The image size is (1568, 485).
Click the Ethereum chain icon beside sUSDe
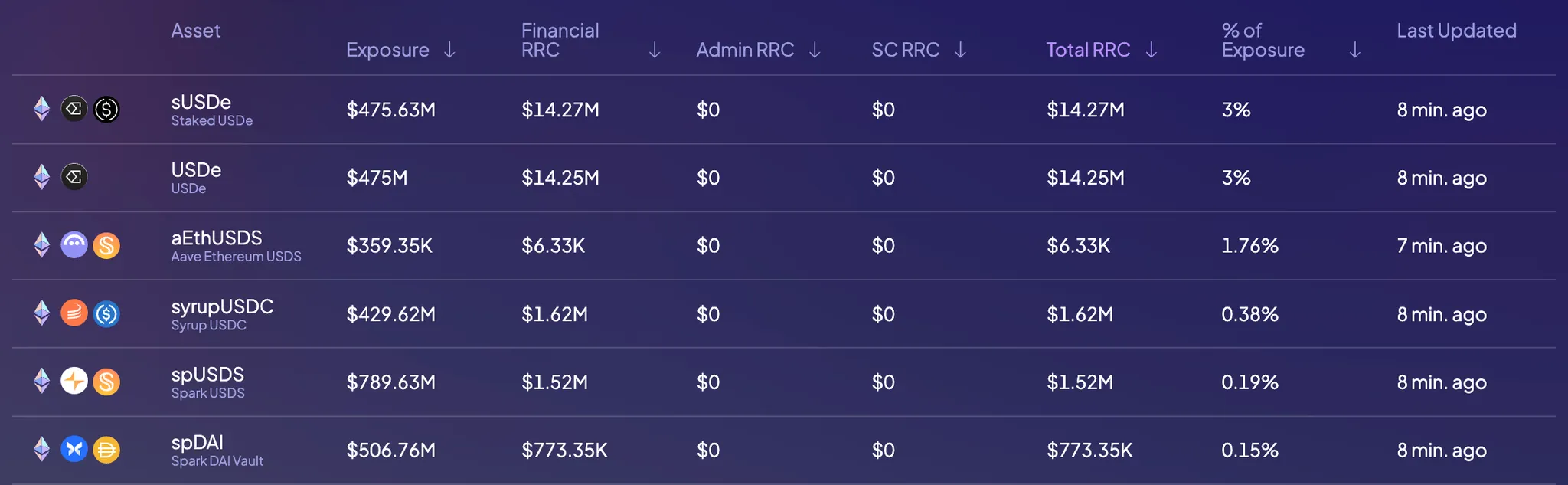tap(41, 109)
